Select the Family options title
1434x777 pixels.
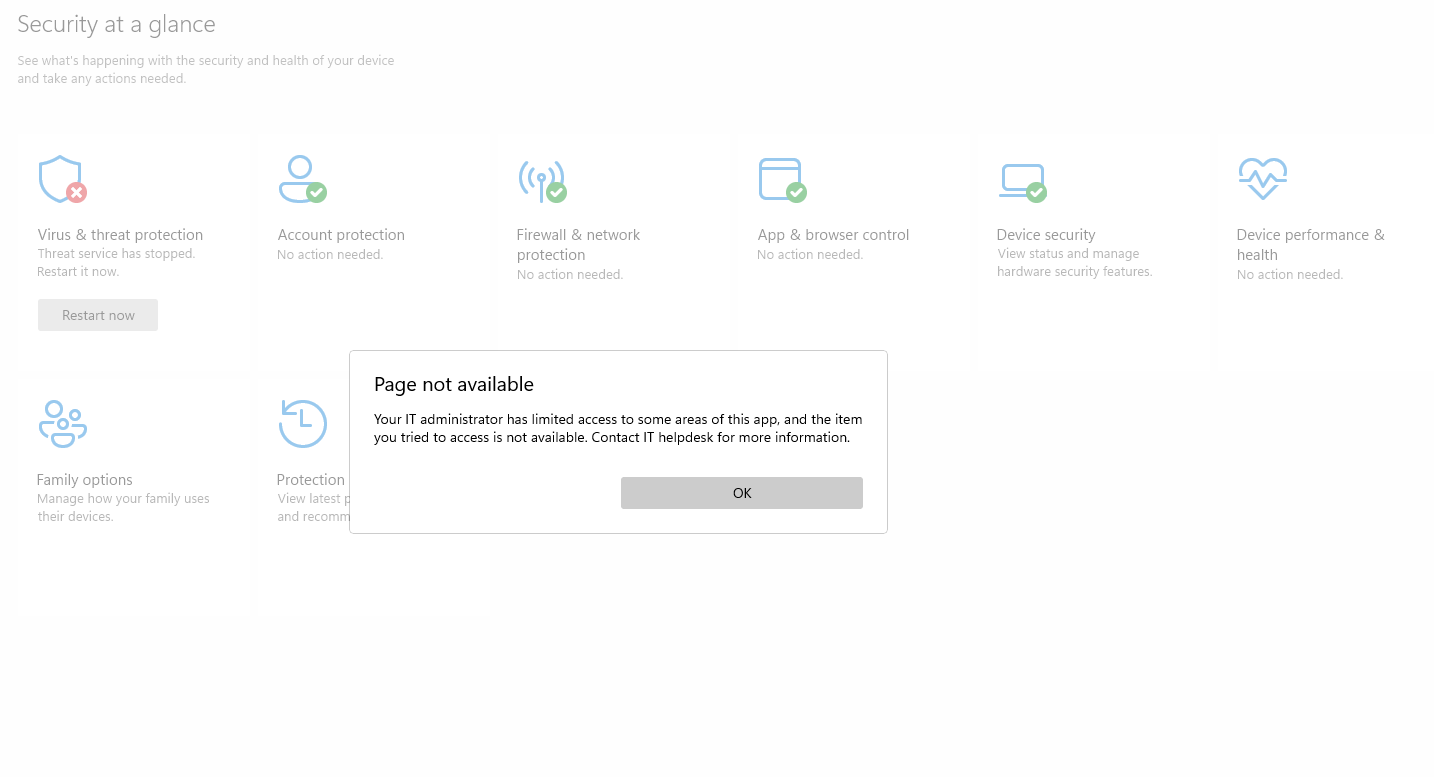84,480
